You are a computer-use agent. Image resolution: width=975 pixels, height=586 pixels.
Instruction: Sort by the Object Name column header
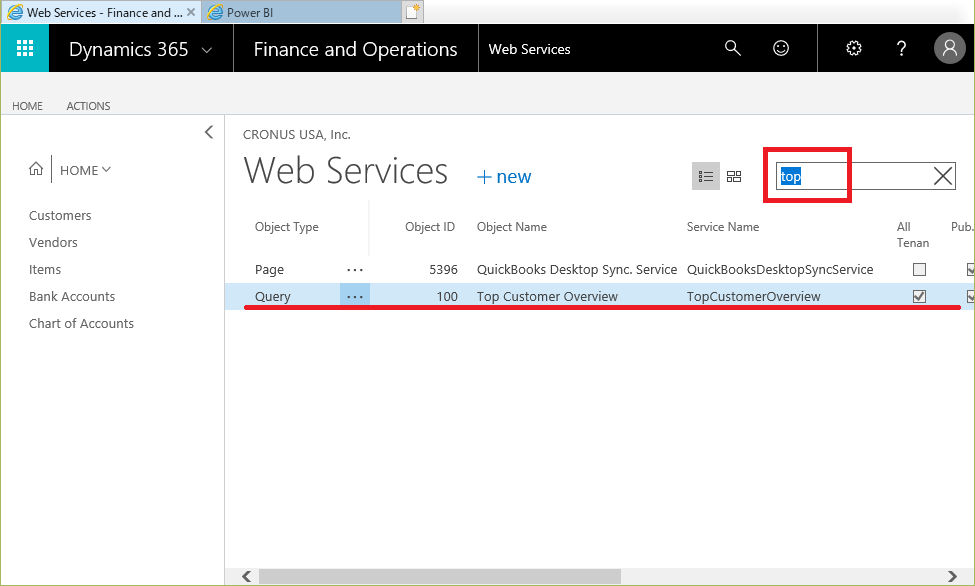point(512,227)
